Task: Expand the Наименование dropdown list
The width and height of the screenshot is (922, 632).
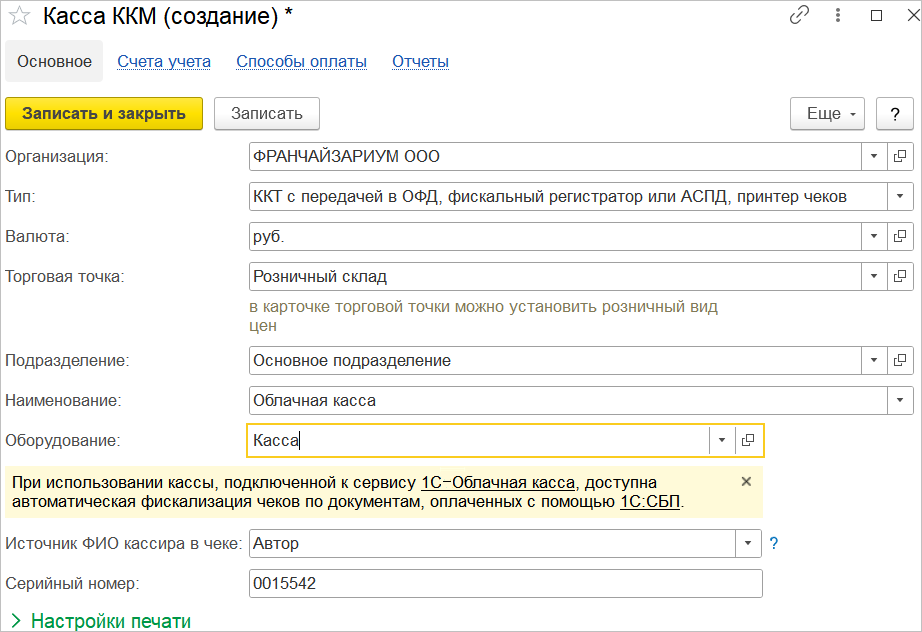Action: coord(900,401)
